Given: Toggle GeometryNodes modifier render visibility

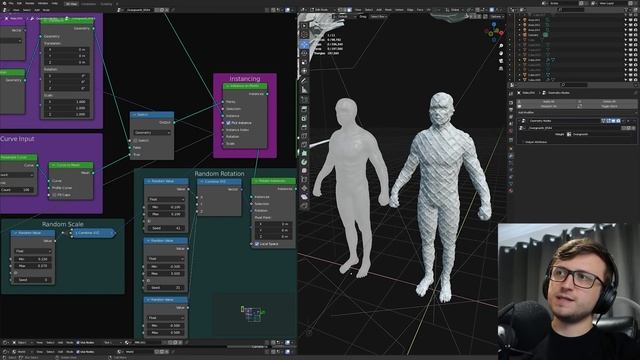Looking at the screenshot, I should pos(618,121).
